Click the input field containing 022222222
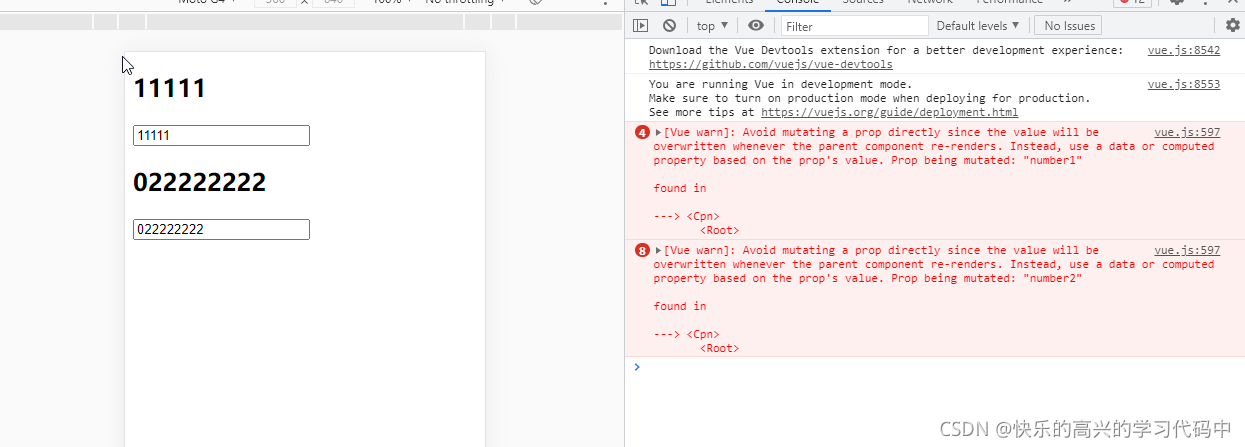The width and height of the screenshot is (1245, 447). point(221,229)
